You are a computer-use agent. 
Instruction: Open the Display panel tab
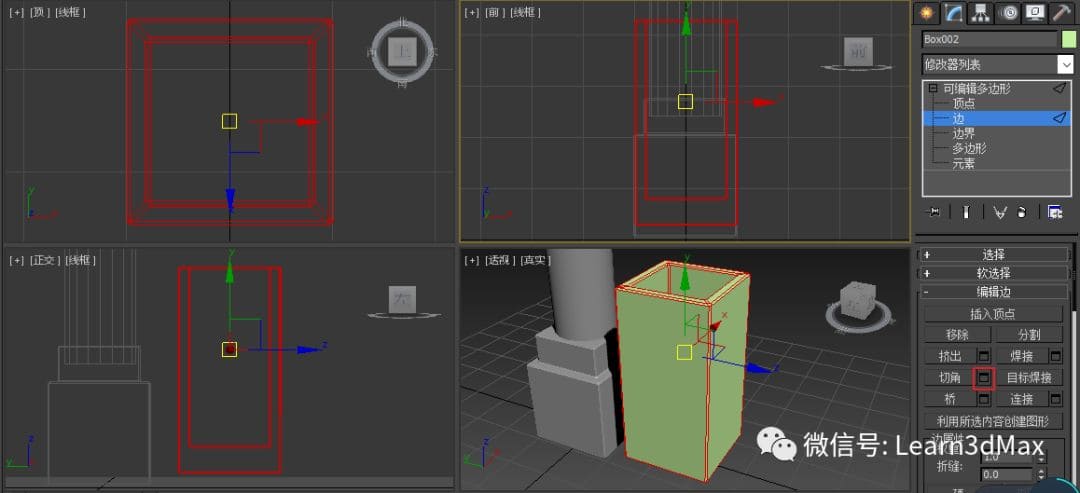pos(1033,12)
